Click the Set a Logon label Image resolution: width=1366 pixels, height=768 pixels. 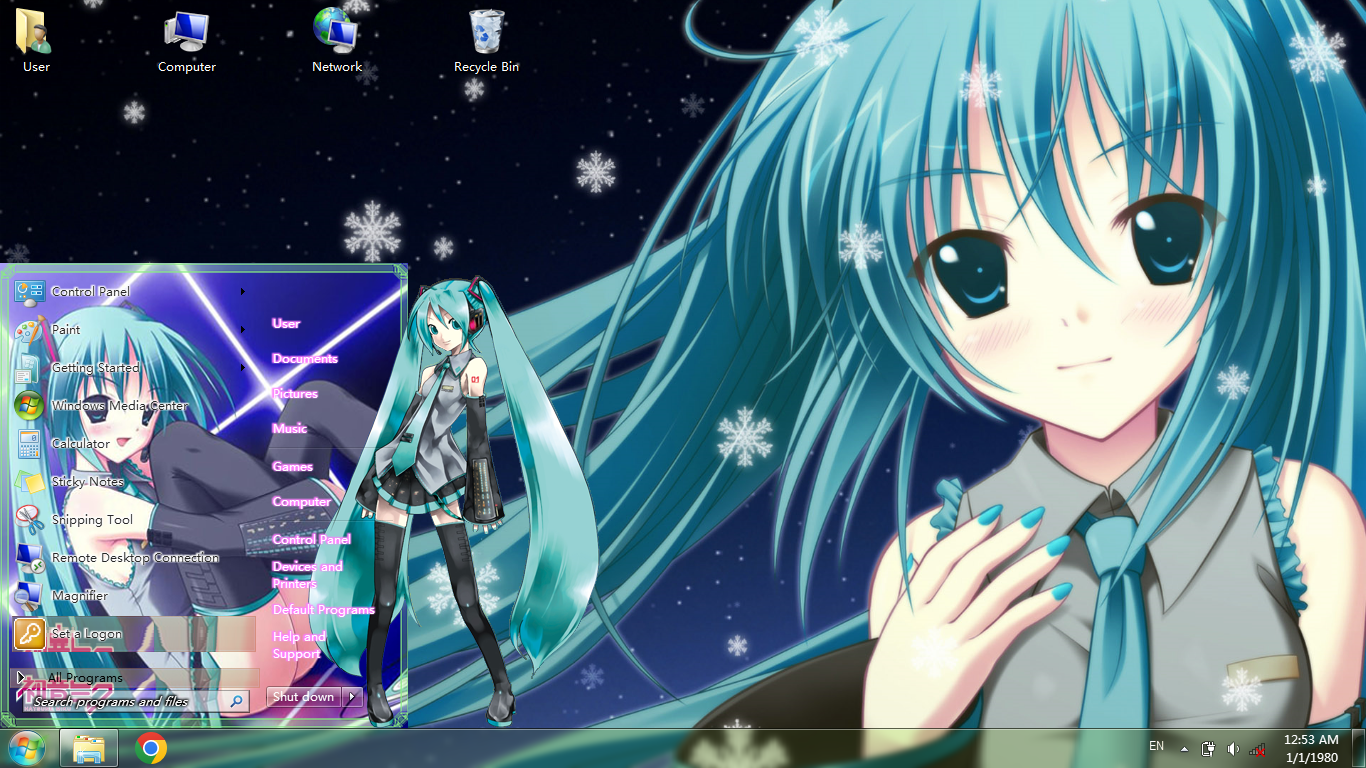87,634
